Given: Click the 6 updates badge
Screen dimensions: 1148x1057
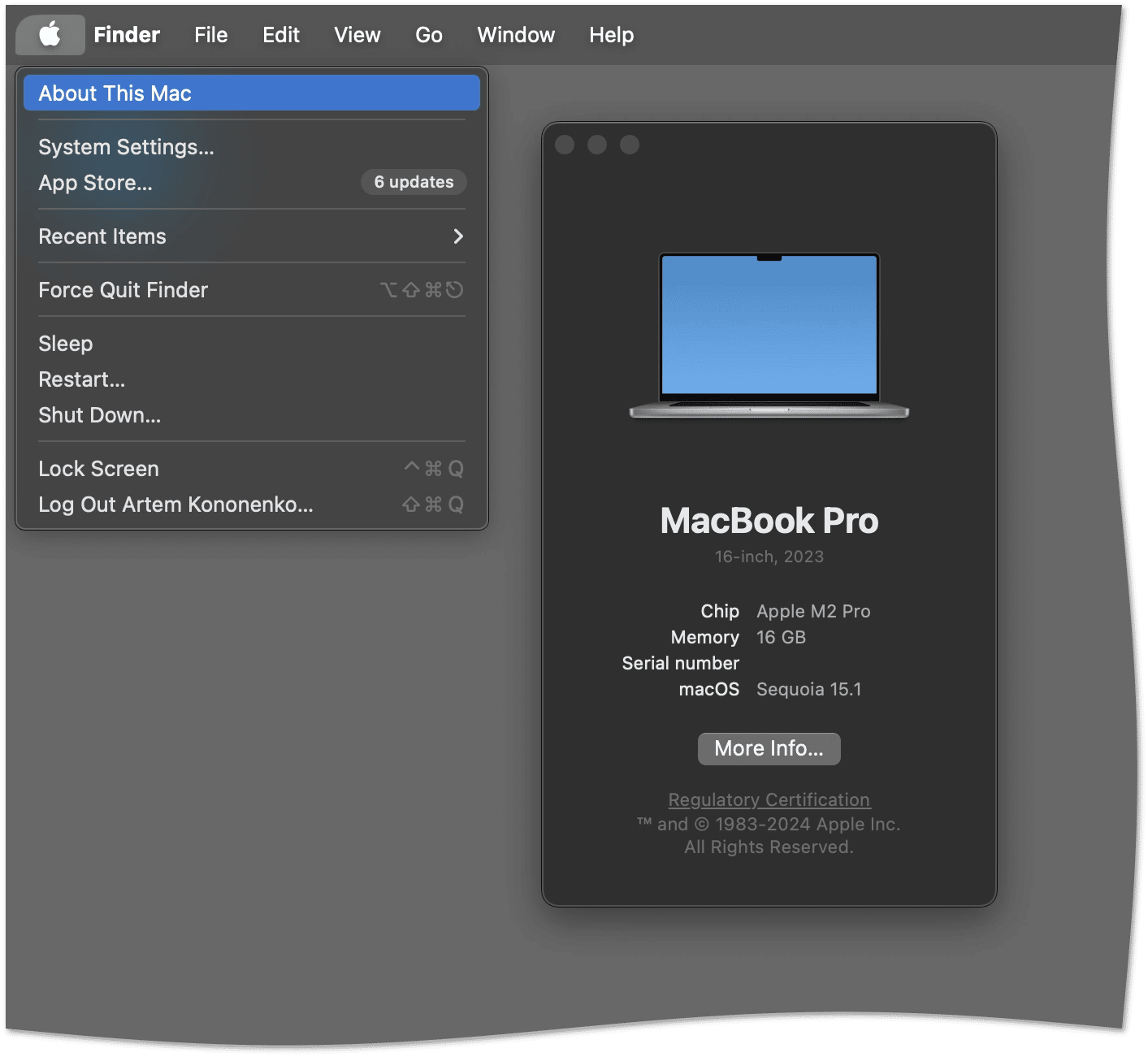Looking at the screenshot, I should pyautogui.click(x=414, y=182).
